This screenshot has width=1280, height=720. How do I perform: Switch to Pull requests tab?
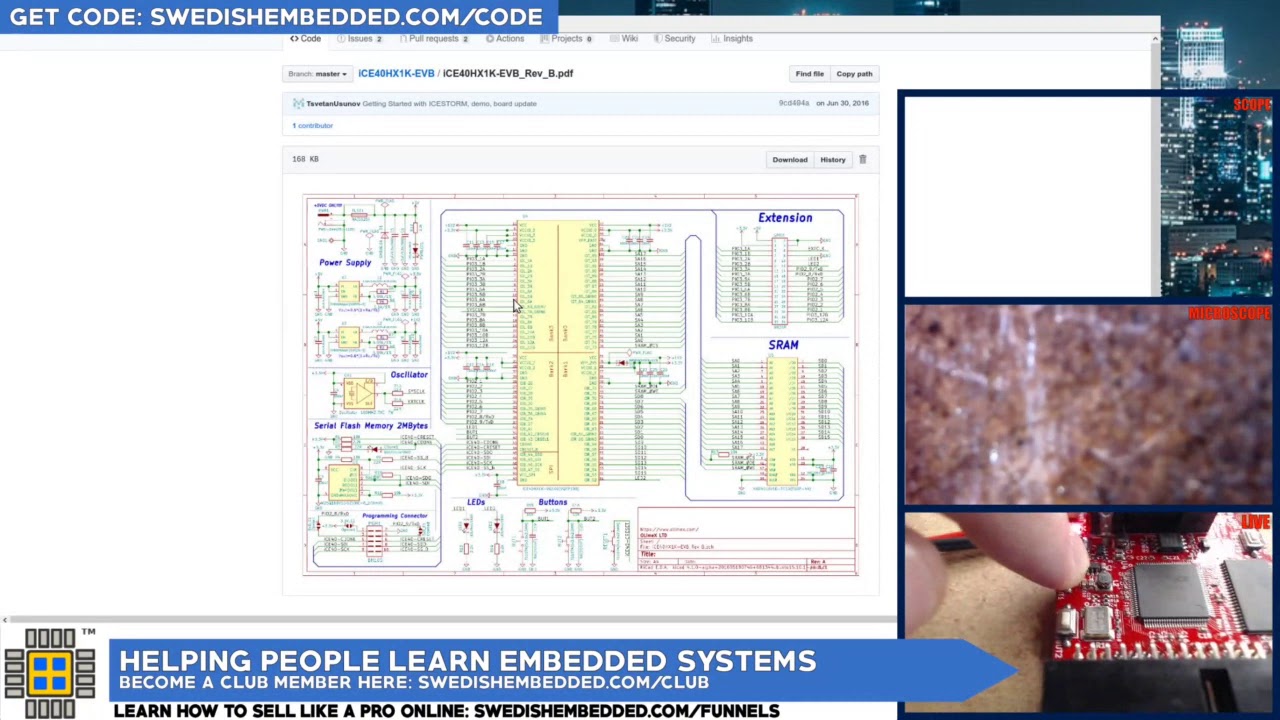point(433,39)
